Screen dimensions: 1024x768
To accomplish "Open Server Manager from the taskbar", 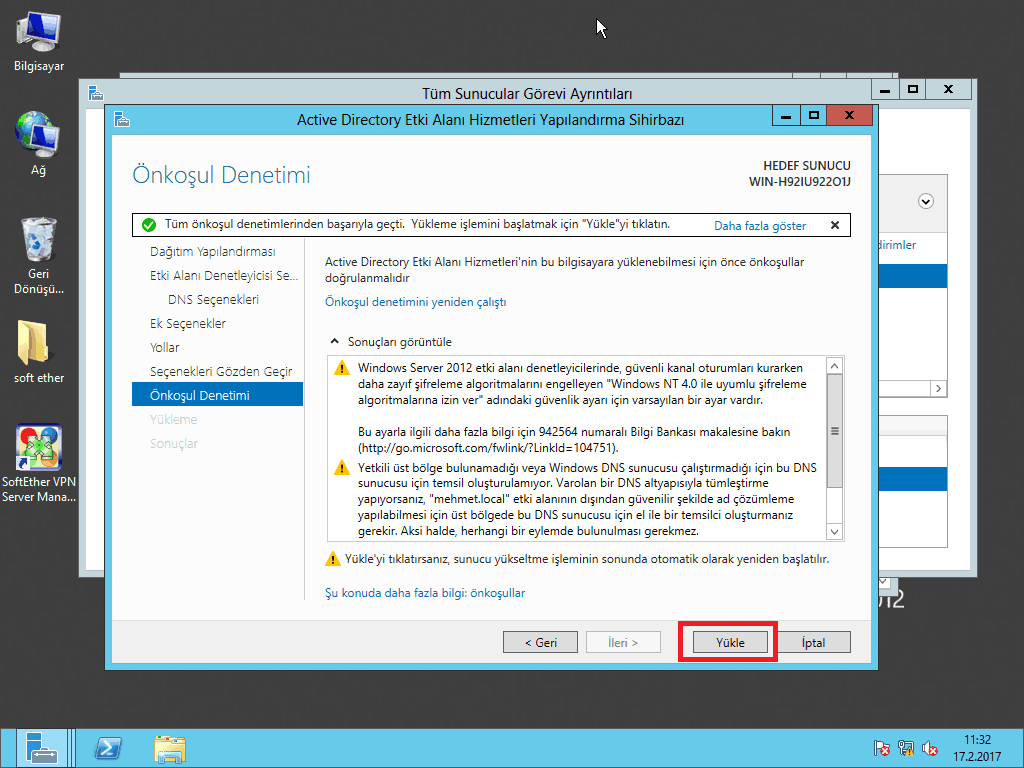I will [41, 748].
